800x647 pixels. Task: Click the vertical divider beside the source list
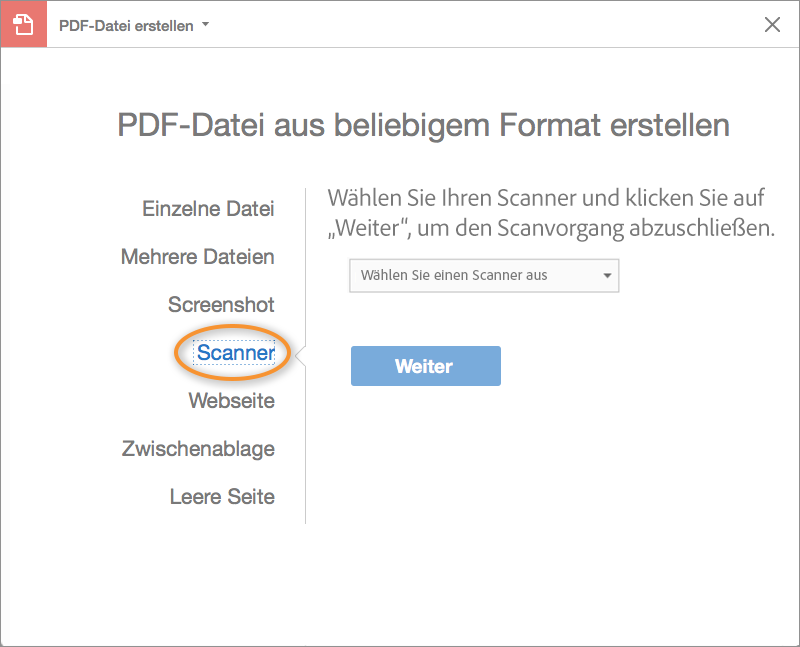coord(305,450)
